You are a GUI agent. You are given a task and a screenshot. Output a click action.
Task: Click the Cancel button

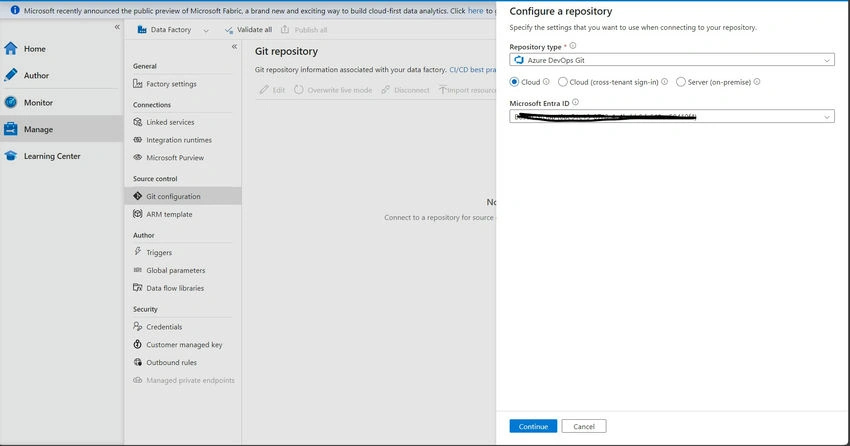click(x=584, y=426)
